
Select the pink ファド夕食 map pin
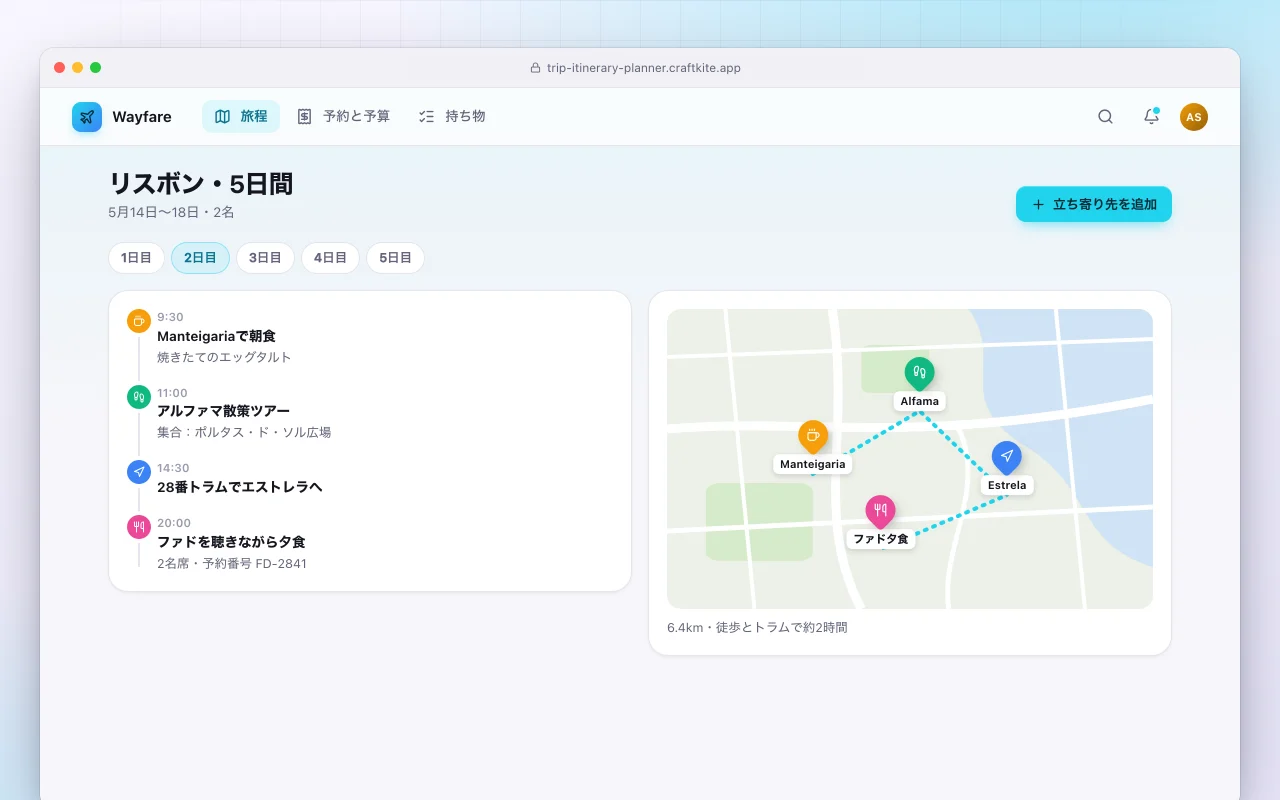pyautogui.click(x=880, y=512)
